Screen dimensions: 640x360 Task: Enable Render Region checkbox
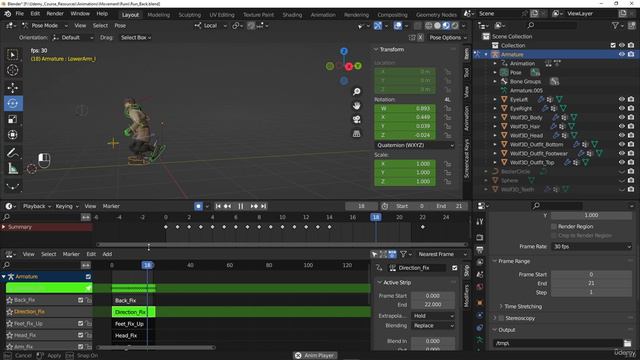tap(554, 227)
